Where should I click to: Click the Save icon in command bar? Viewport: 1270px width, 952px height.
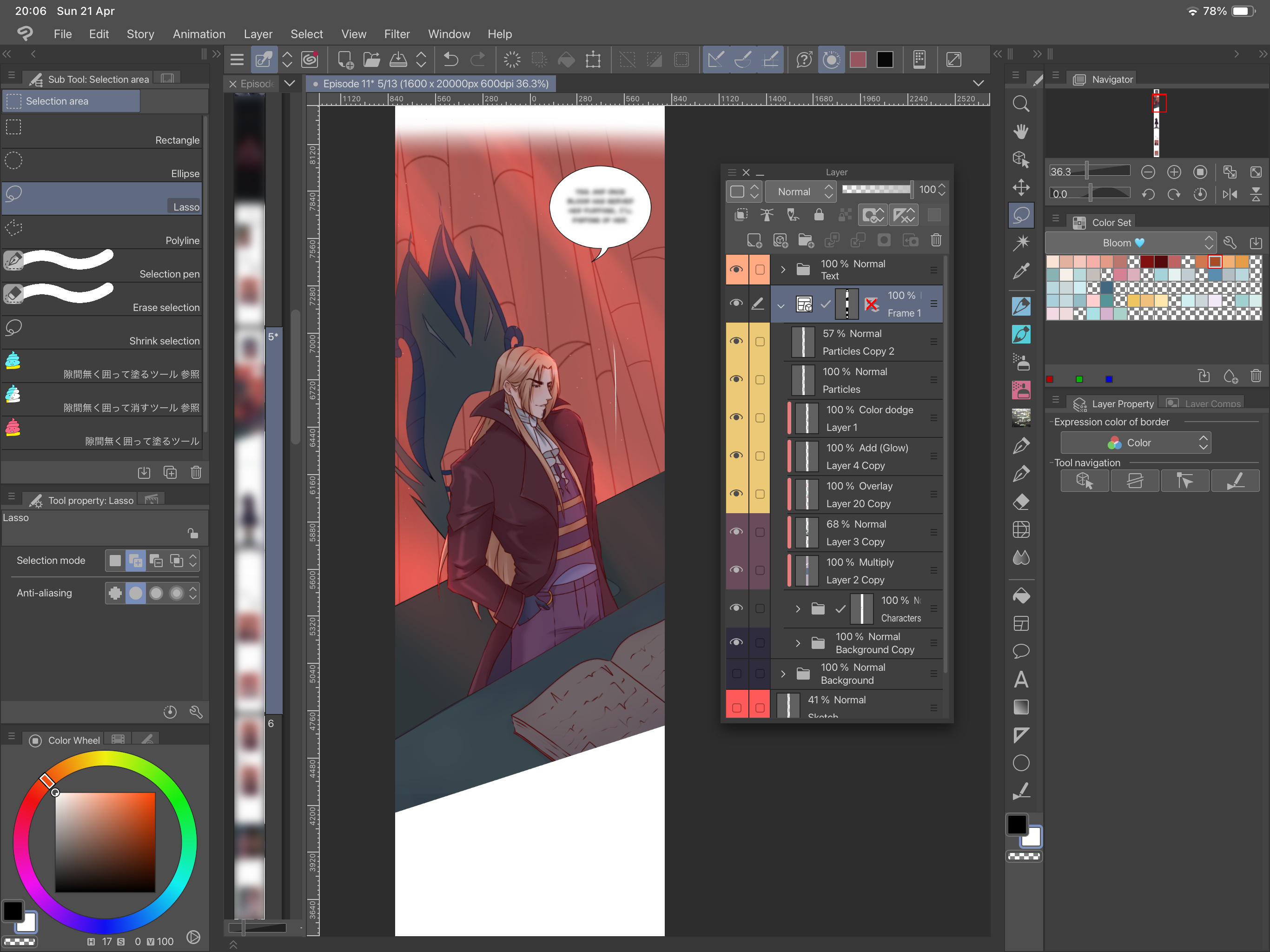click(398, 59)
